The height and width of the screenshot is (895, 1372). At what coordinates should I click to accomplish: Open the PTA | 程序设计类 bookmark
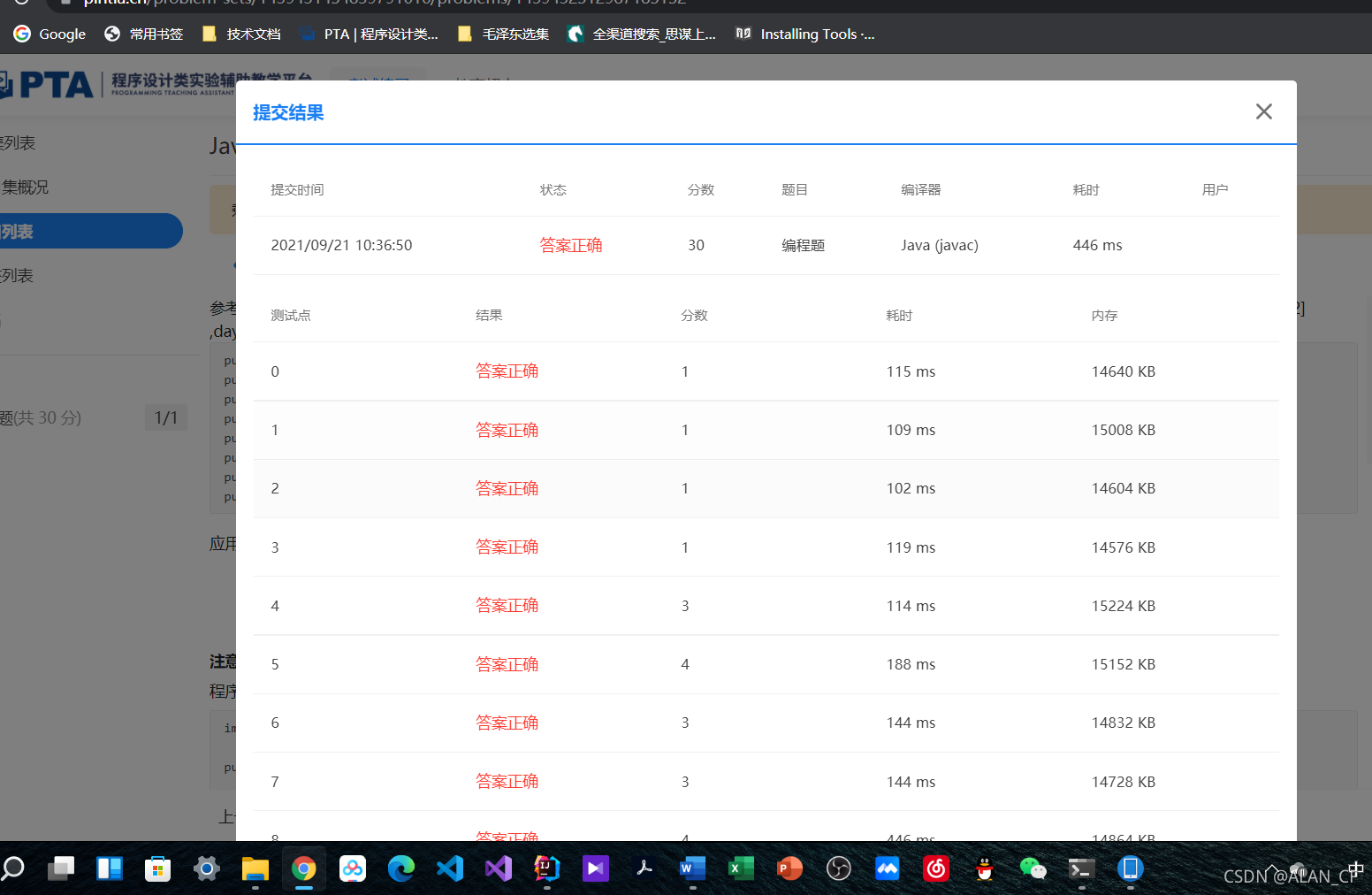coord(369,34)
